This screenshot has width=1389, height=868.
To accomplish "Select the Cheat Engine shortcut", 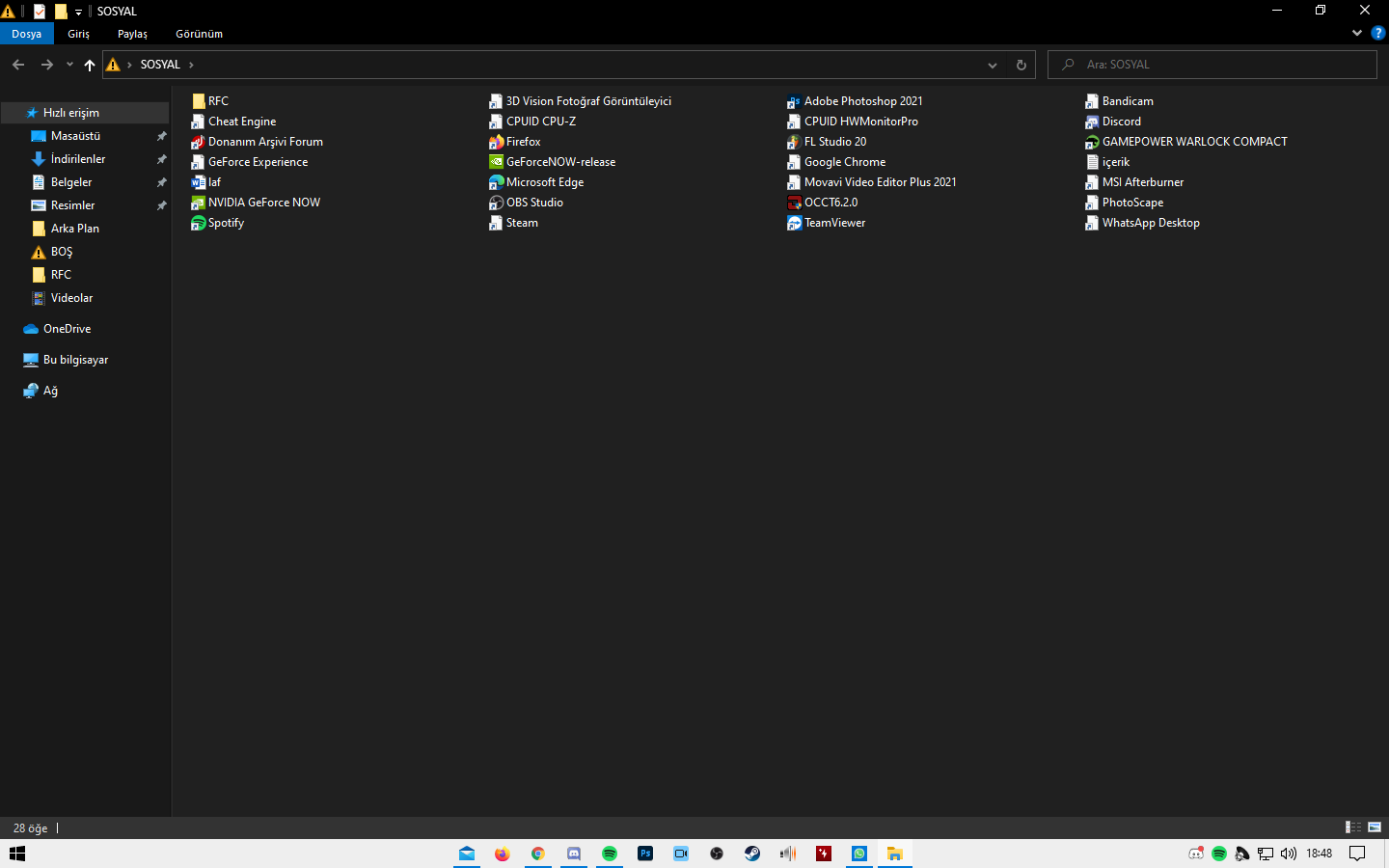I will [233, 122].
